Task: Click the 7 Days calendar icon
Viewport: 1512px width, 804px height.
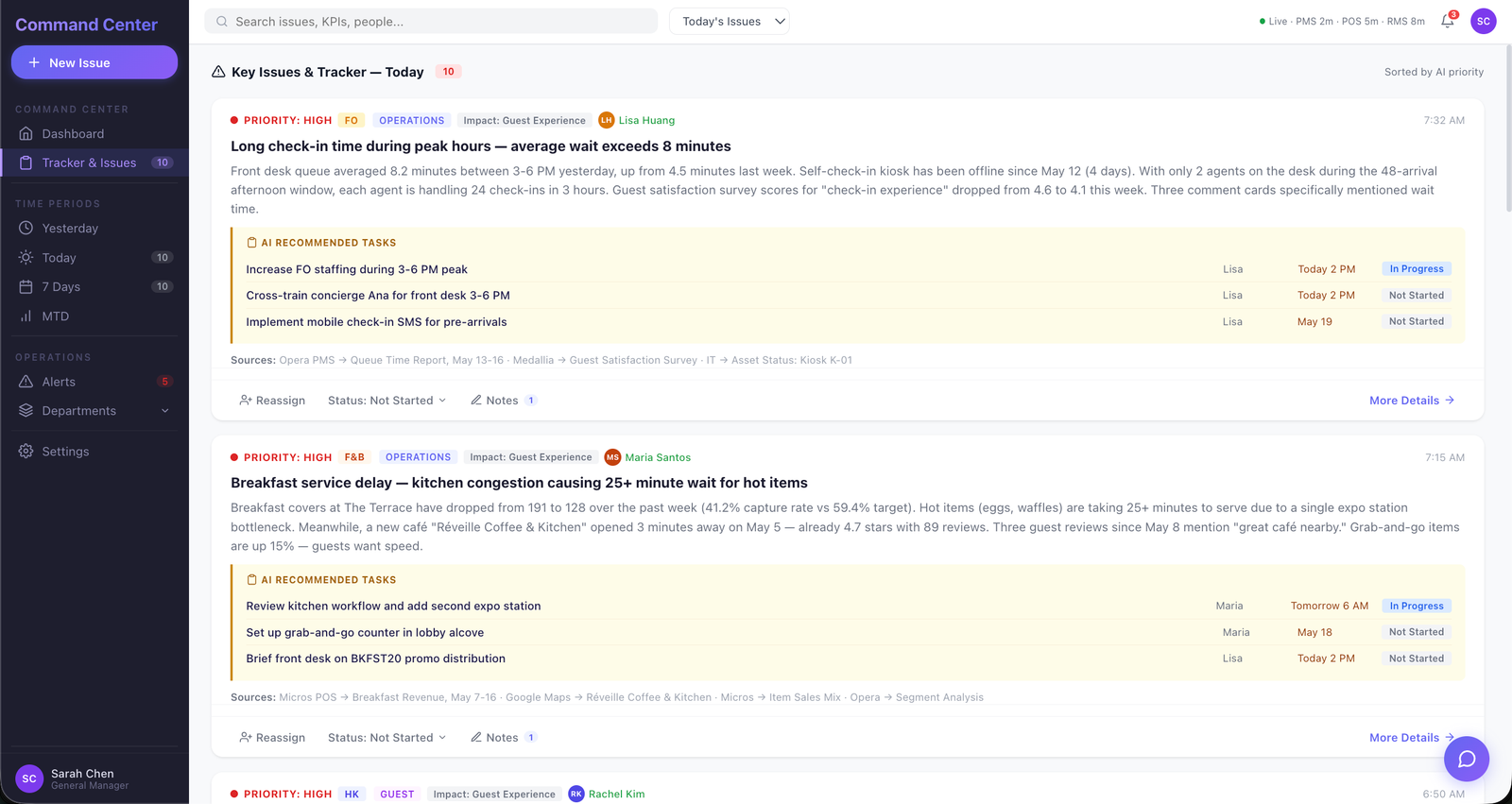Action: point(26,286)
